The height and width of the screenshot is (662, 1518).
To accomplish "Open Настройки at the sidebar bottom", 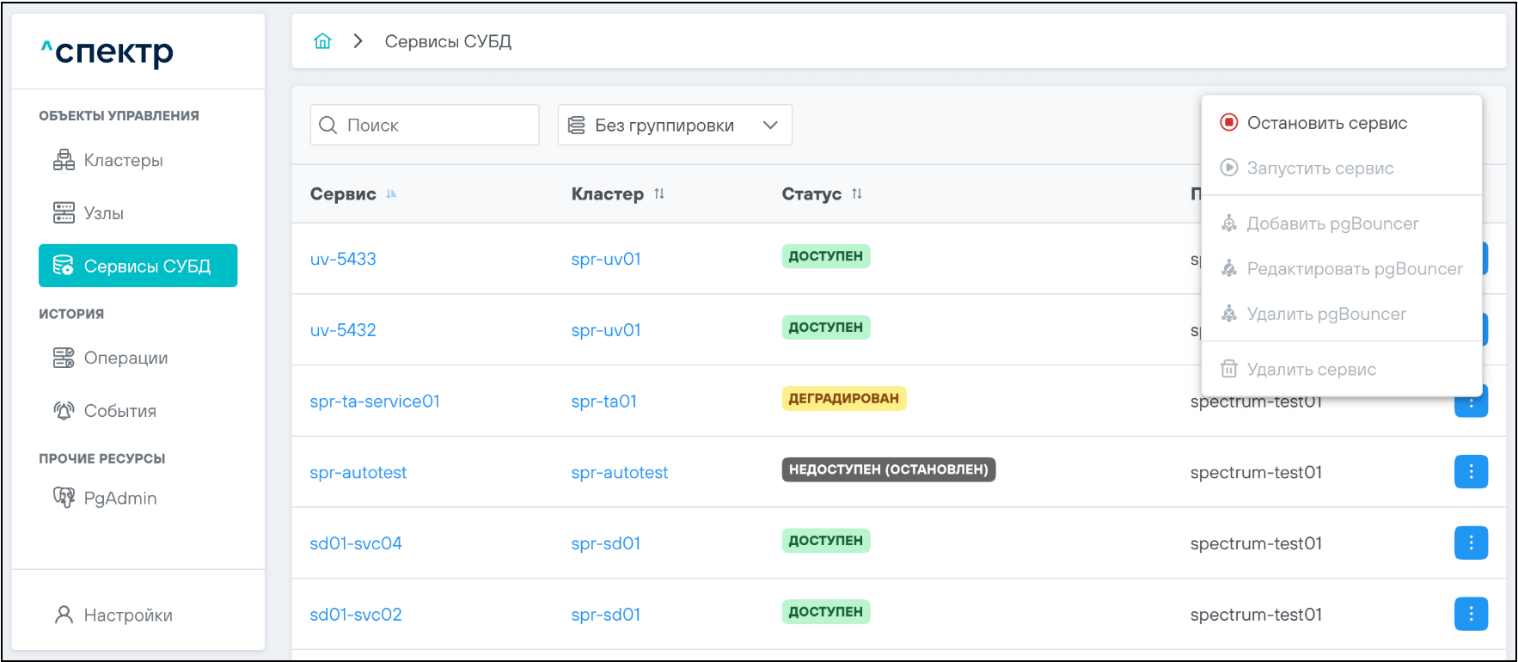I will click(127, 615).
